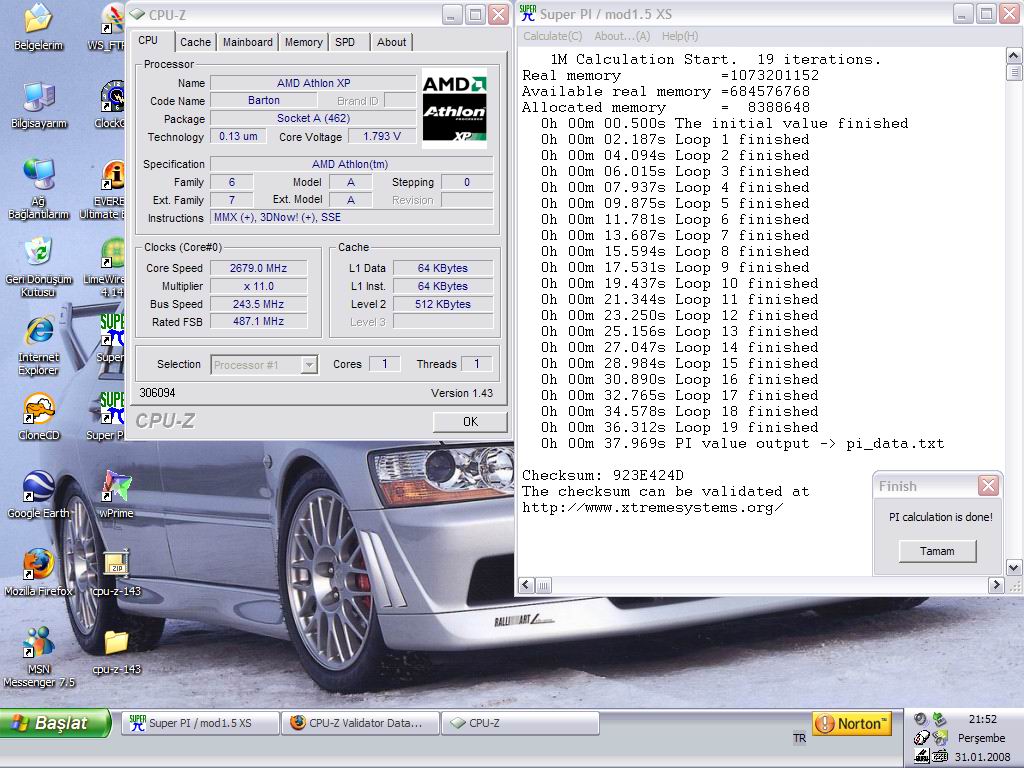The image size is (1024, 768).
Task: Click the PI value output line
Action: click(743, 444)
